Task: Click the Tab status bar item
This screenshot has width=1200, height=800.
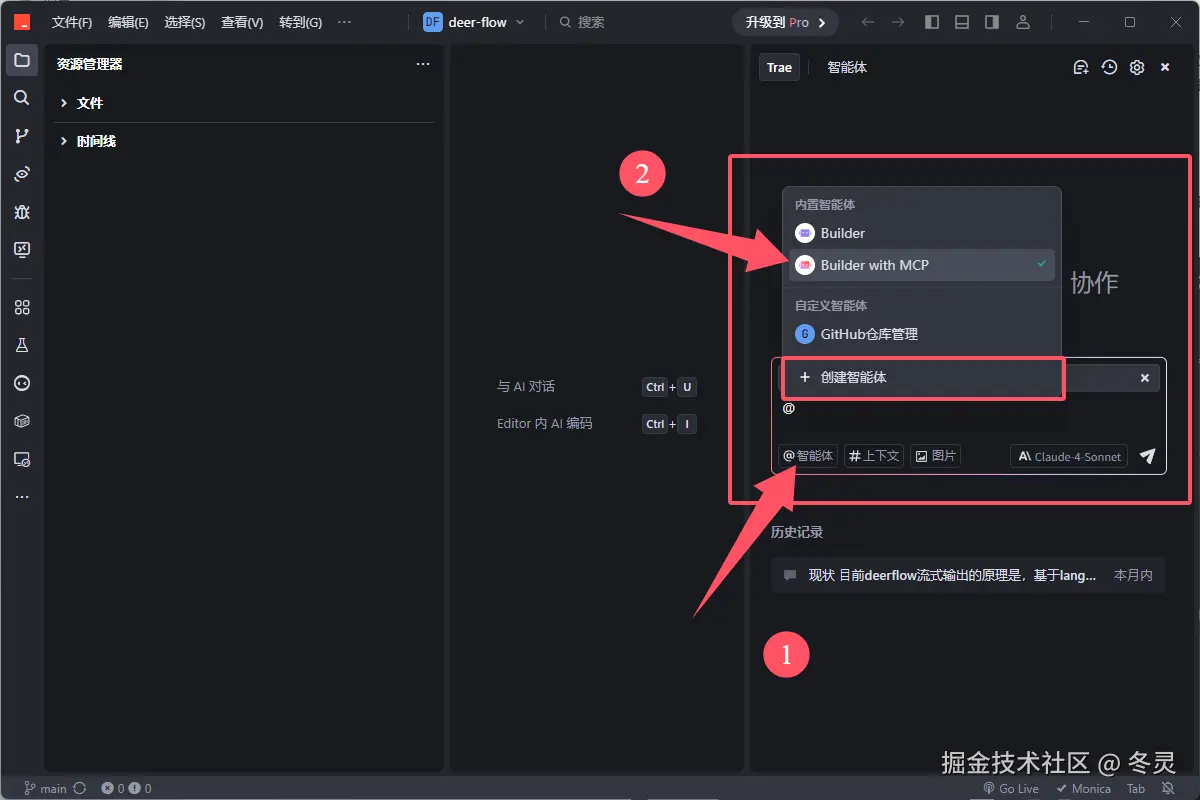Action: pos(1136,788)
